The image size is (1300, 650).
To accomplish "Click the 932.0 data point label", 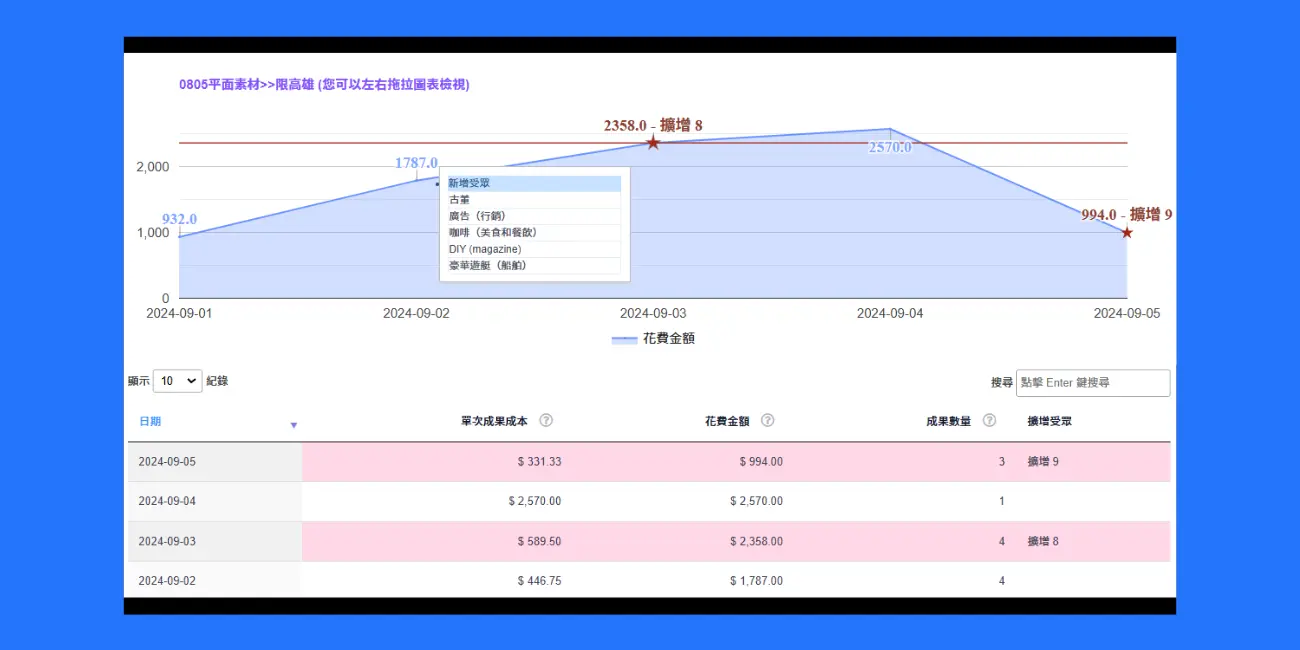I will (x=179, y=219).
